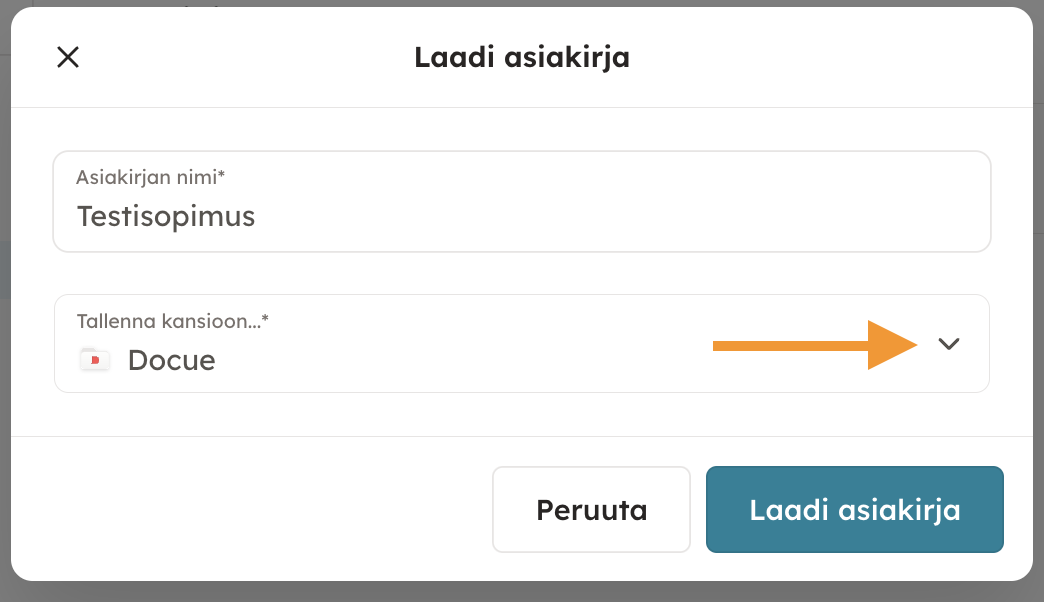1044x602 pixels.
Task: Open the Tallenna kansioon folder selector
Action: pos(521,343)
